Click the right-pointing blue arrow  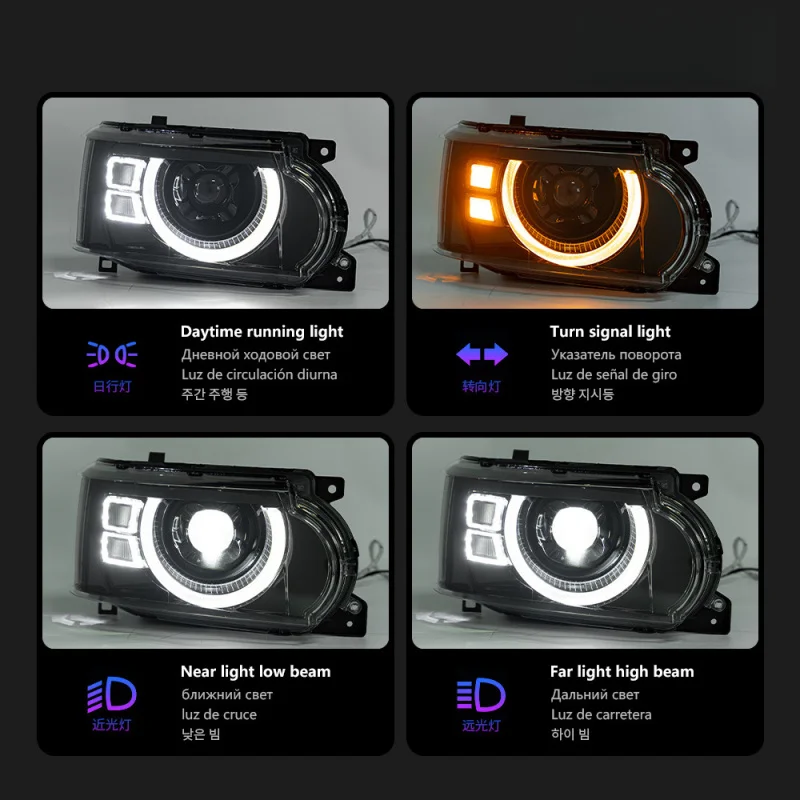[x=495, y=354]
